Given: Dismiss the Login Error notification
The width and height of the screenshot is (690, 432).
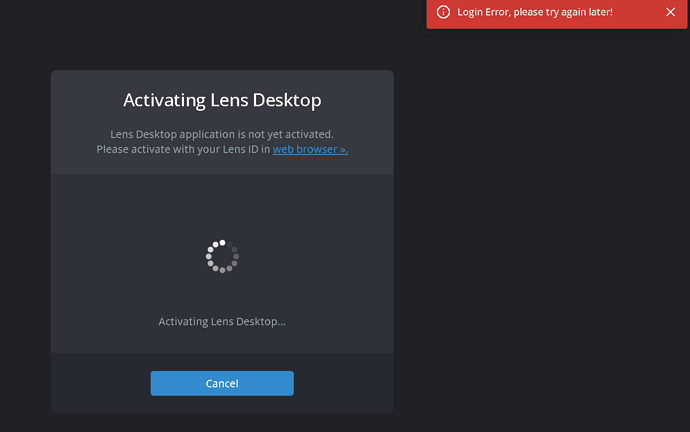Looking at the screenshot, I should 670,12.
